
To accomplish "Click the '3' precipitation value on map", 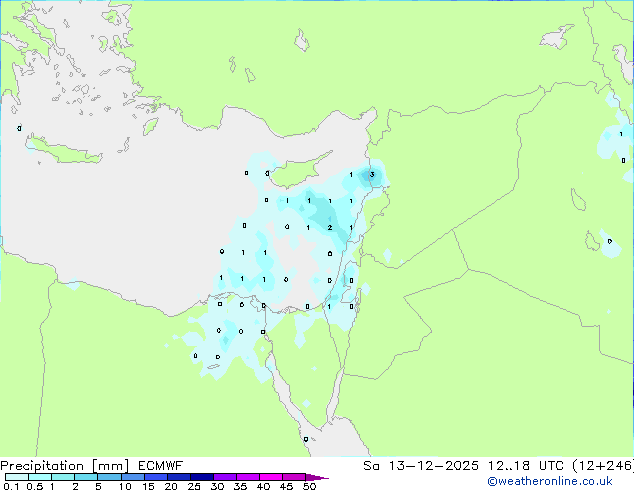I will (372, 175).
